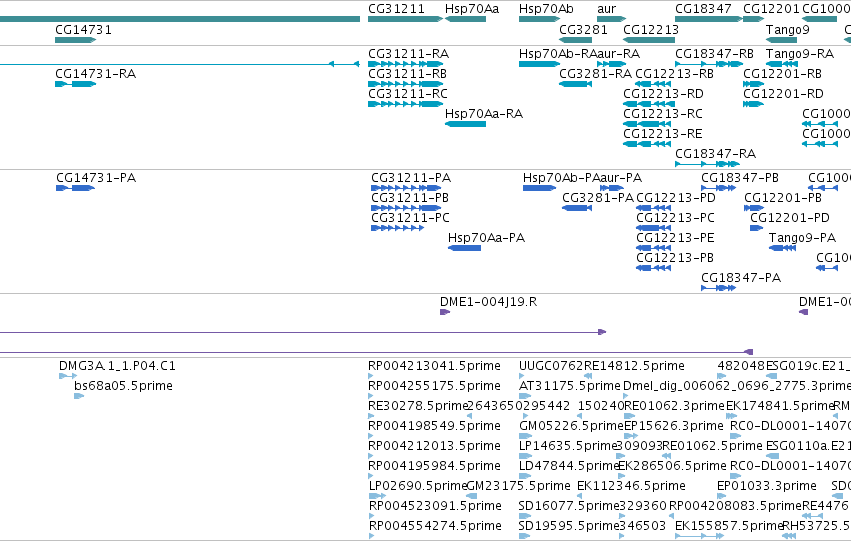Select the CG18347-RA transcript label
This screenshot has height=541, width=851.
(715, 154)
